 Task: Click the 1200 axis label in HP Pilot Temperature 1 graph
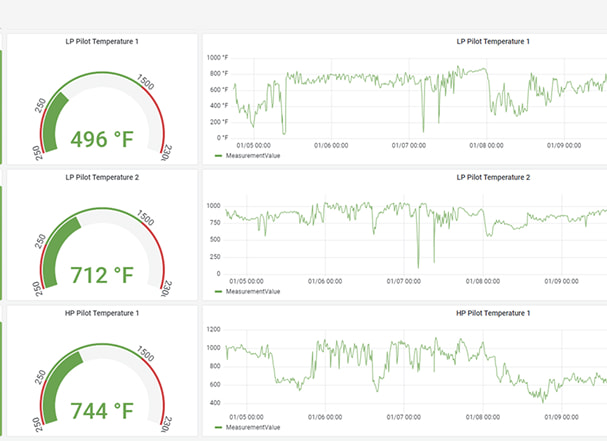click(213, 329)
